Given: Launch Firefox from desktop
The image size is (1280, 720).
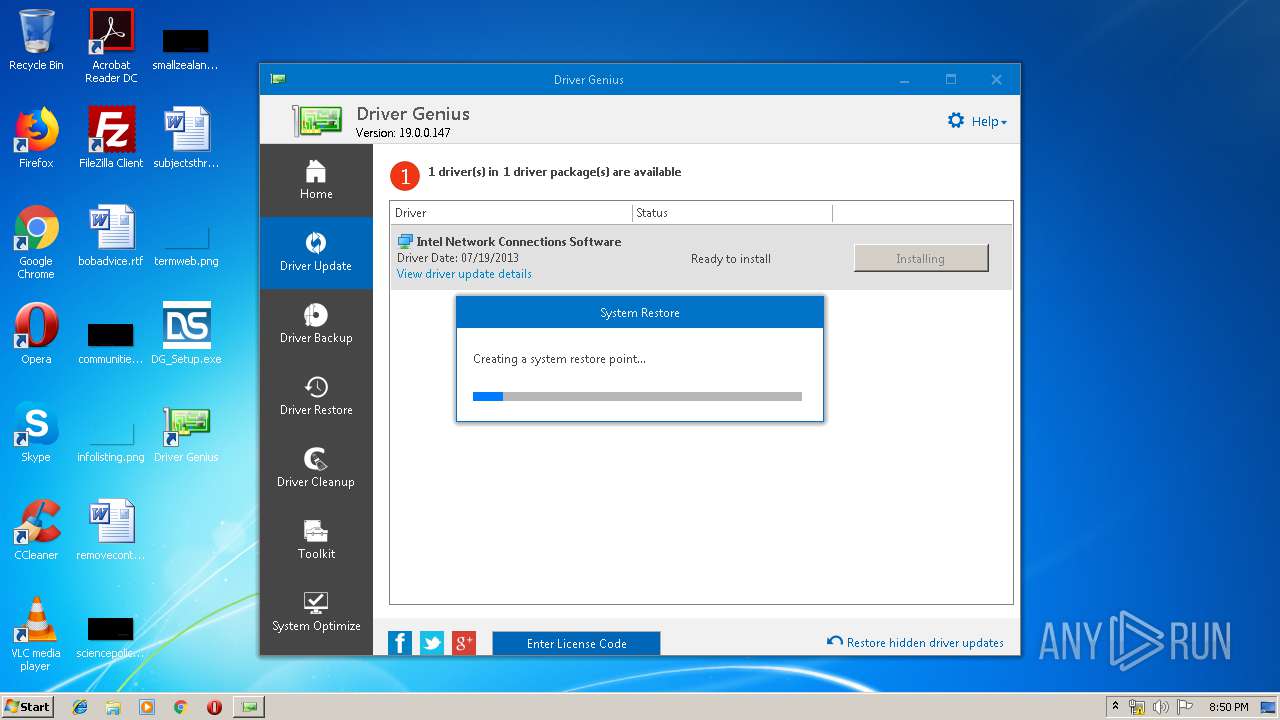Looking at the screenshot, I should tap(36, 138).
